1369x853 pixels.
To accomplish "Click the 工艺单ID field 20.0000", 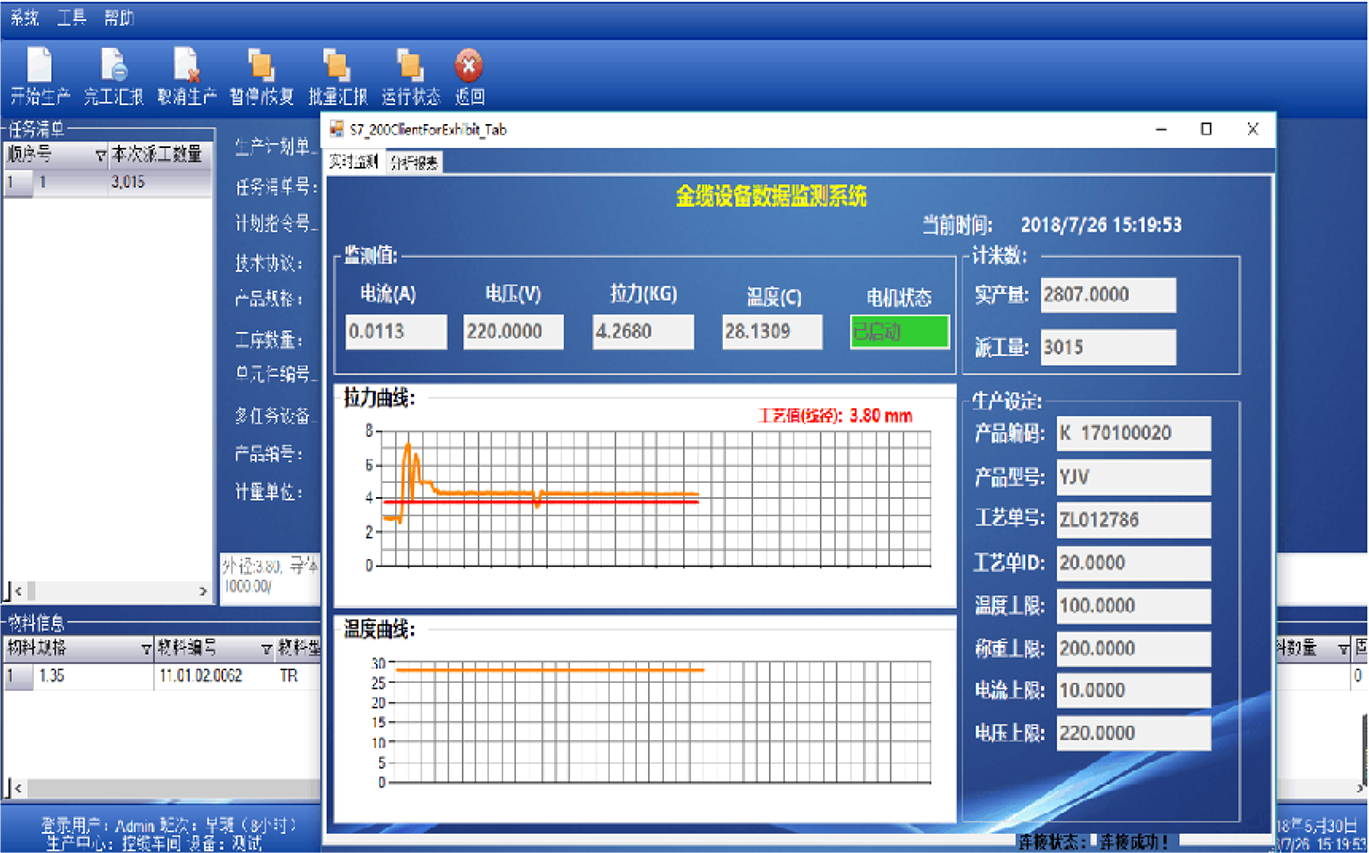I will [1133, 563].
